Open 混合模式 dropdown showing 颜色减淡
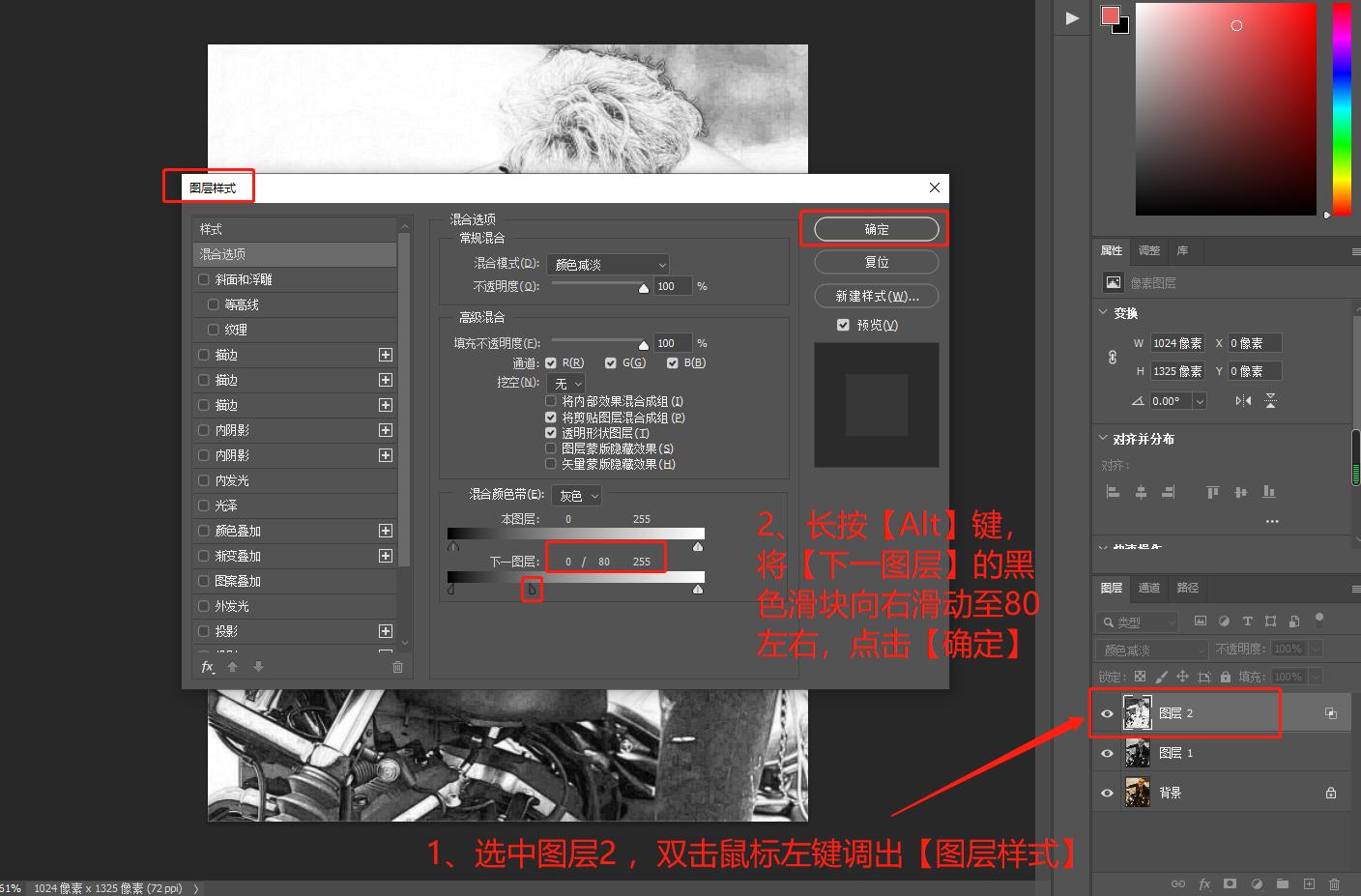This screenshot has width=1361, height=896. pos(608,264)
